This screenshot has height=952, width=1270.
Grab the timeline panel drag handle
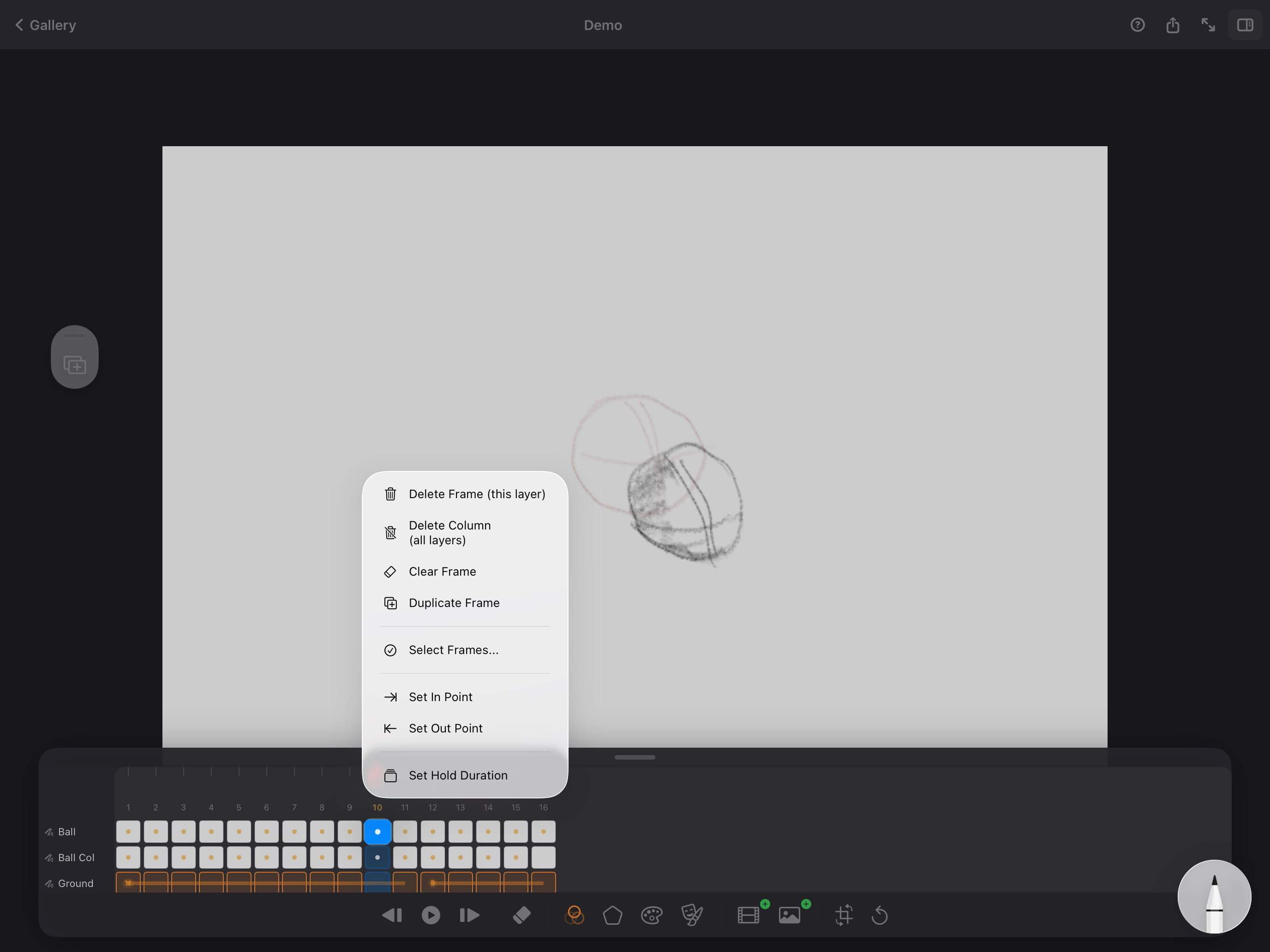[x=635, y=757]
